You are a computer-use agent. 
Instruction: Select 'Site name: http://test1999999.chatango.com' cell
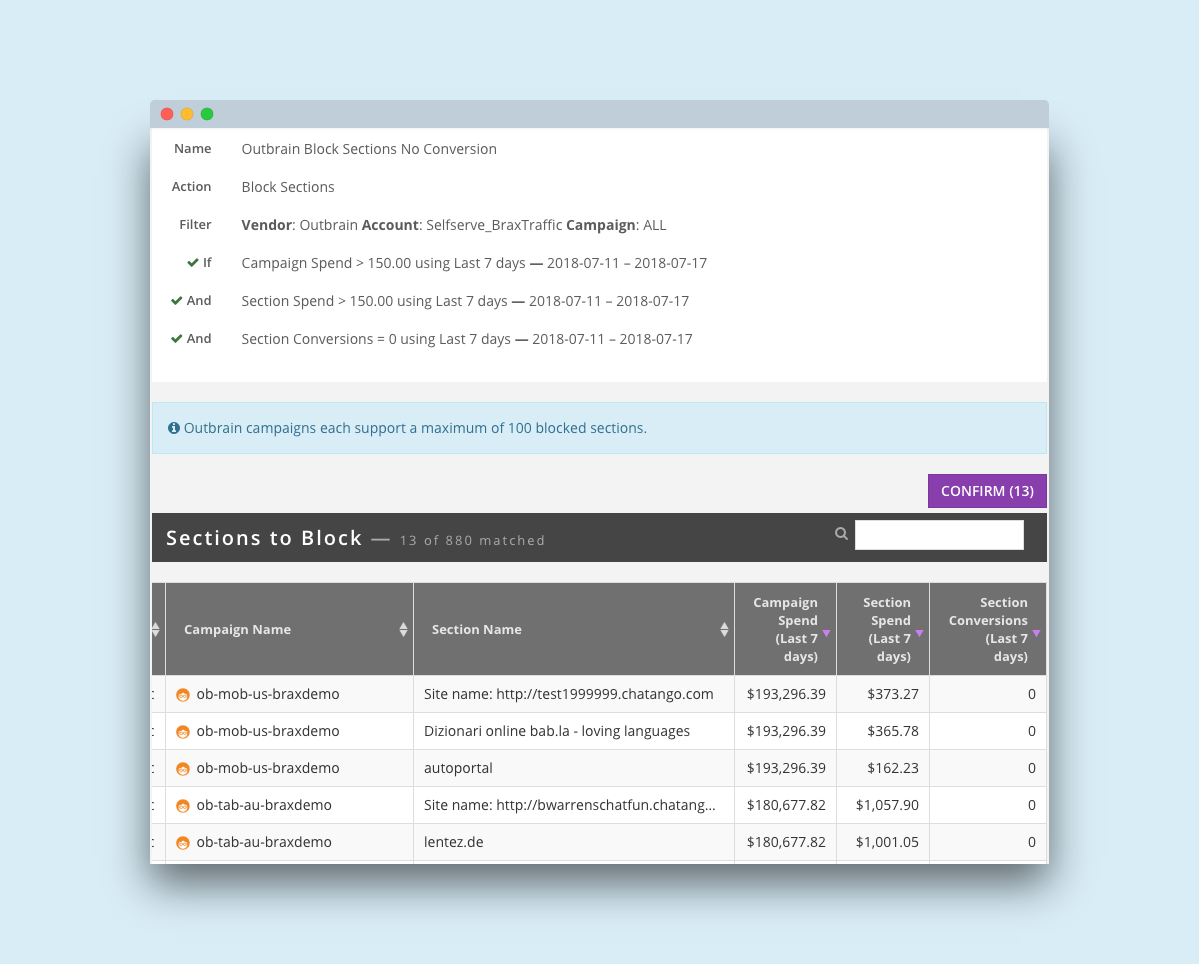[574, 694]
